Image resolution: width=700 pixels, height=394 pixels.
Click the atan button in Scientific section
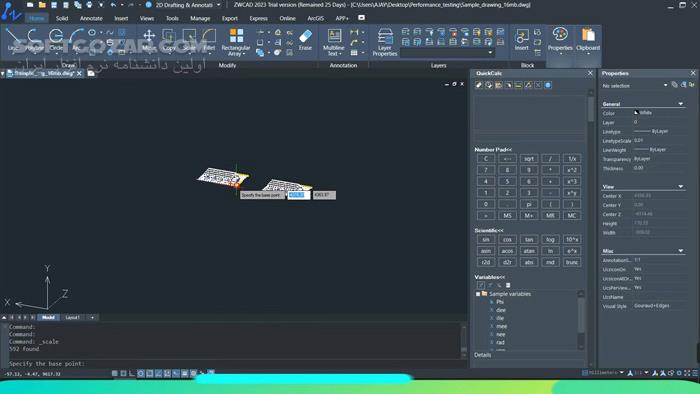[529, 251]
